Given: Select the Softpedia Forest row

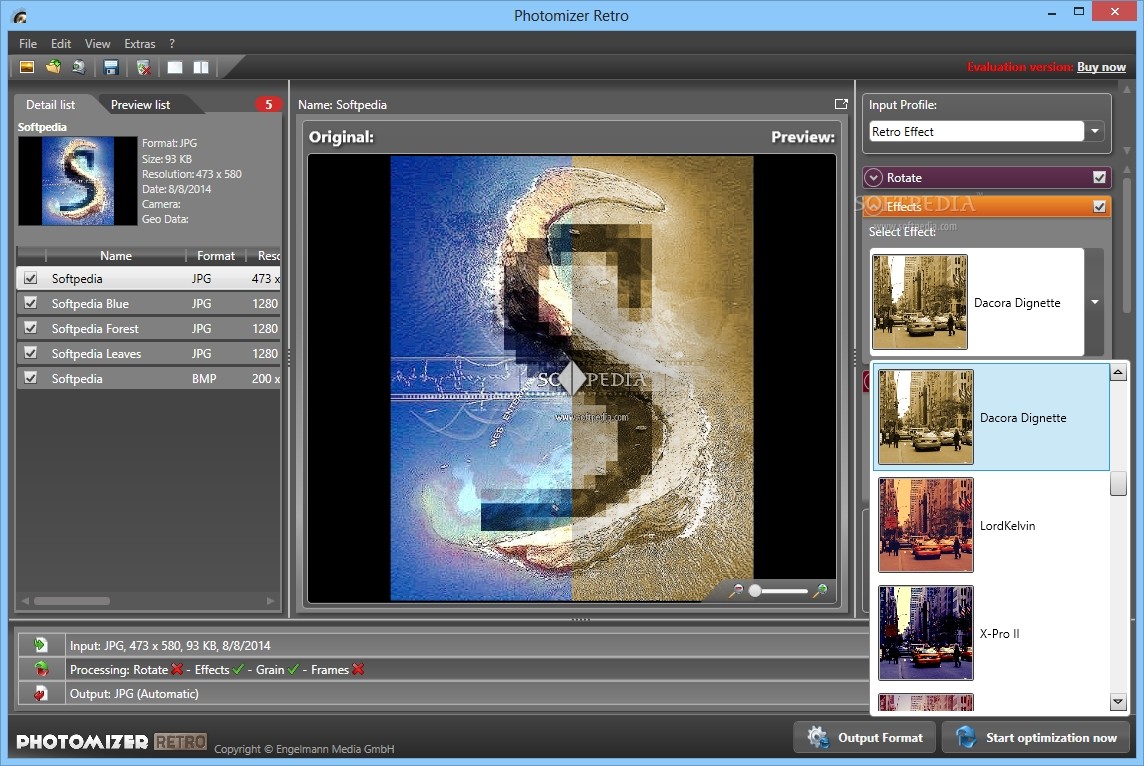Looking at the screenshot, I should pyautogui.click(x=148, y=328).
